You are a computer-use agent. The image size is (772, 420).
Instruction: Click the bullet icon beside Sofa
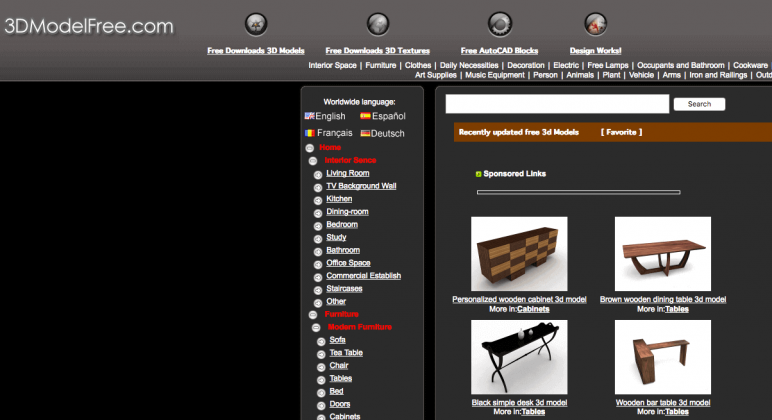321,341
